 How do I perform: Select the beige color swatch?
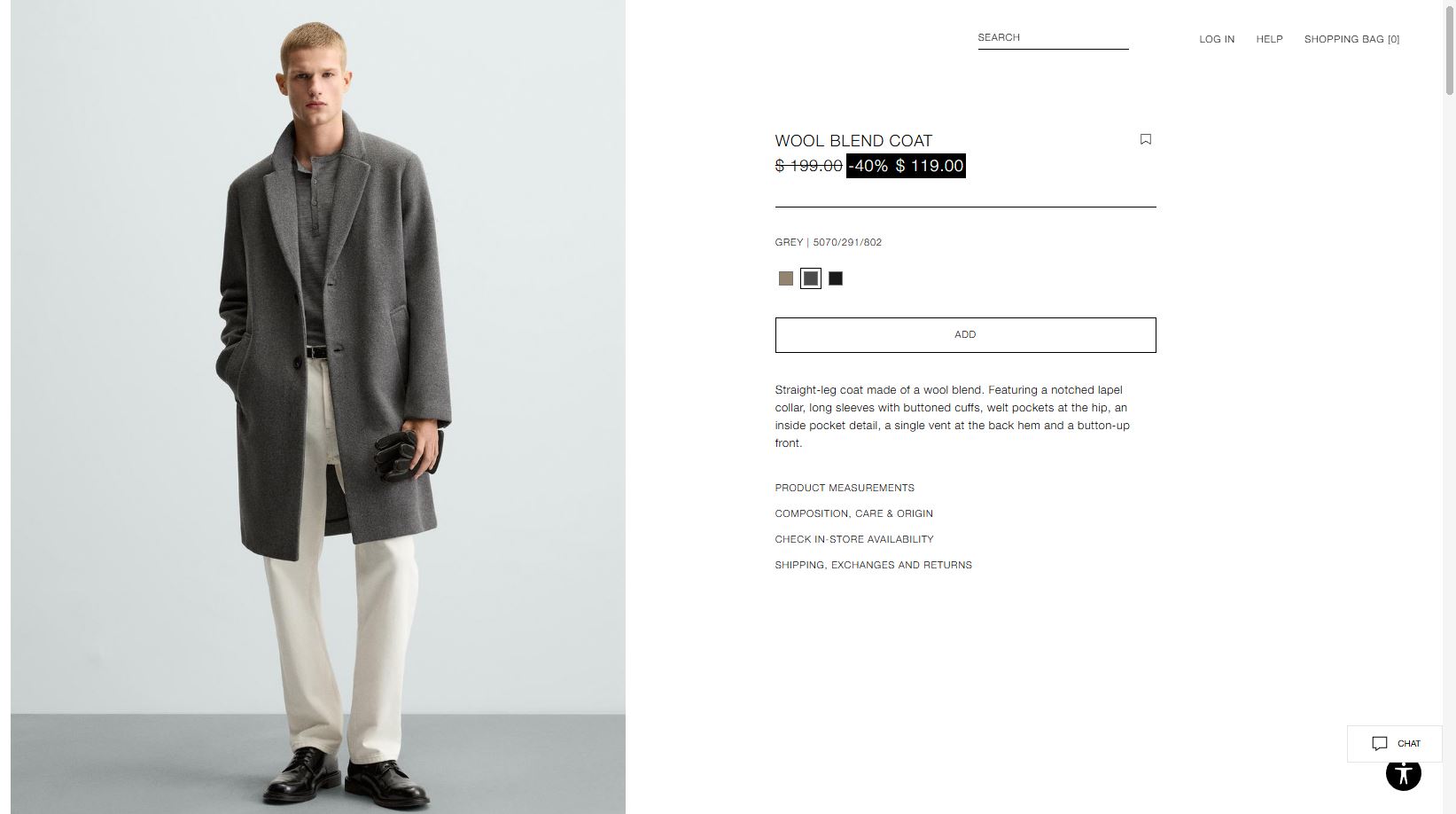(785, 278)
